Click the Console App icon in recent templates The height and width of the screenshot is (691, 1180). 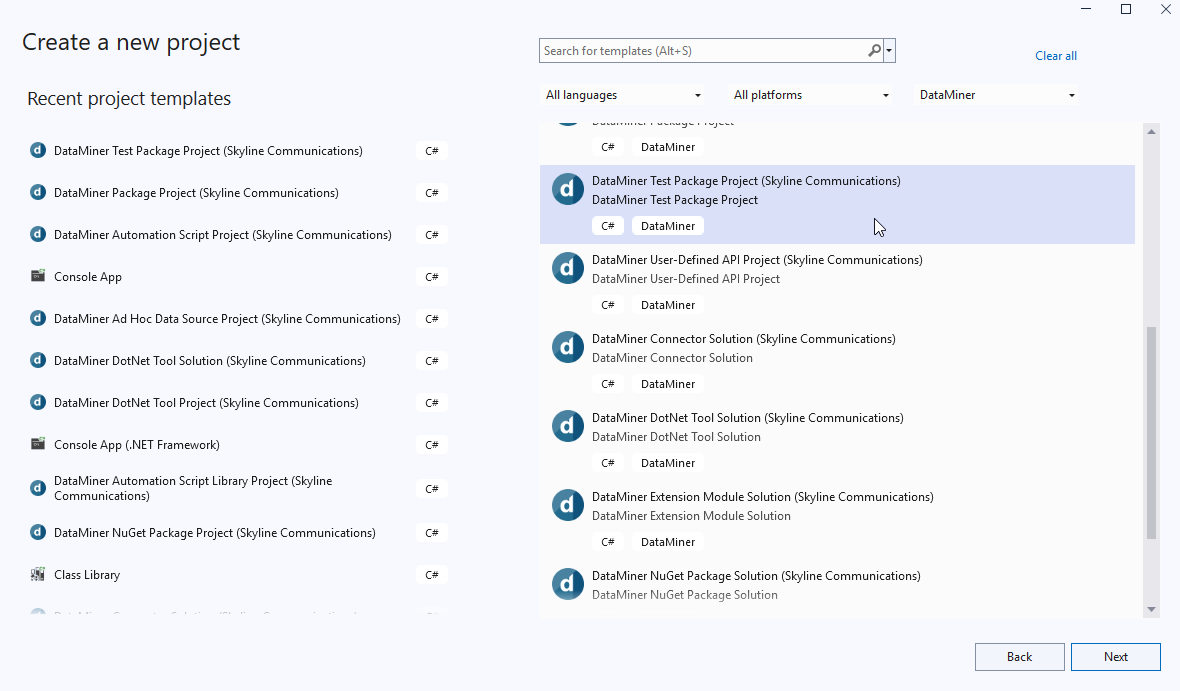37,276
